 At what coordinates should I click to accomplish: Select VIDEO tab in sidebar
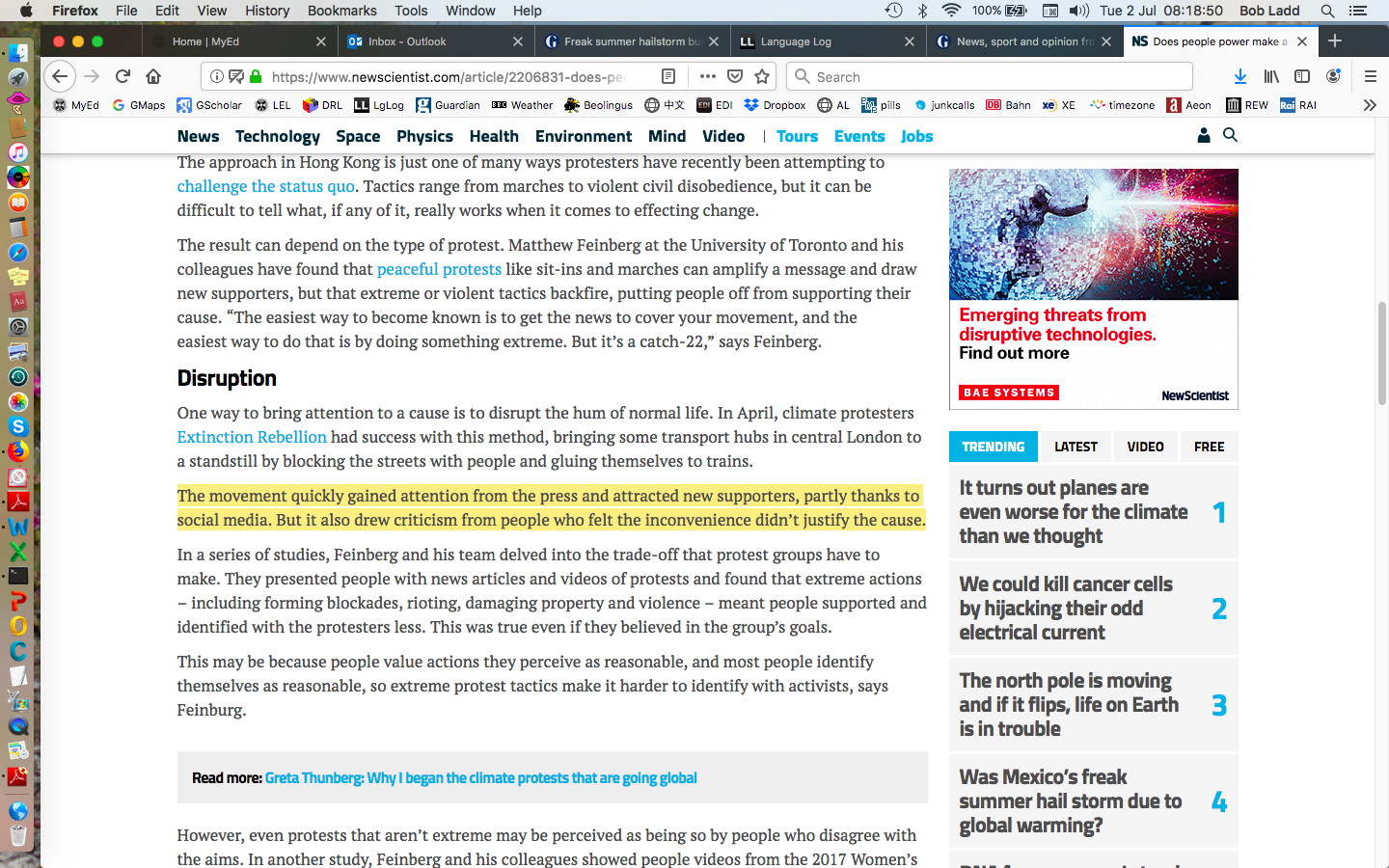pyautogui.click(x=1145, y=447)
